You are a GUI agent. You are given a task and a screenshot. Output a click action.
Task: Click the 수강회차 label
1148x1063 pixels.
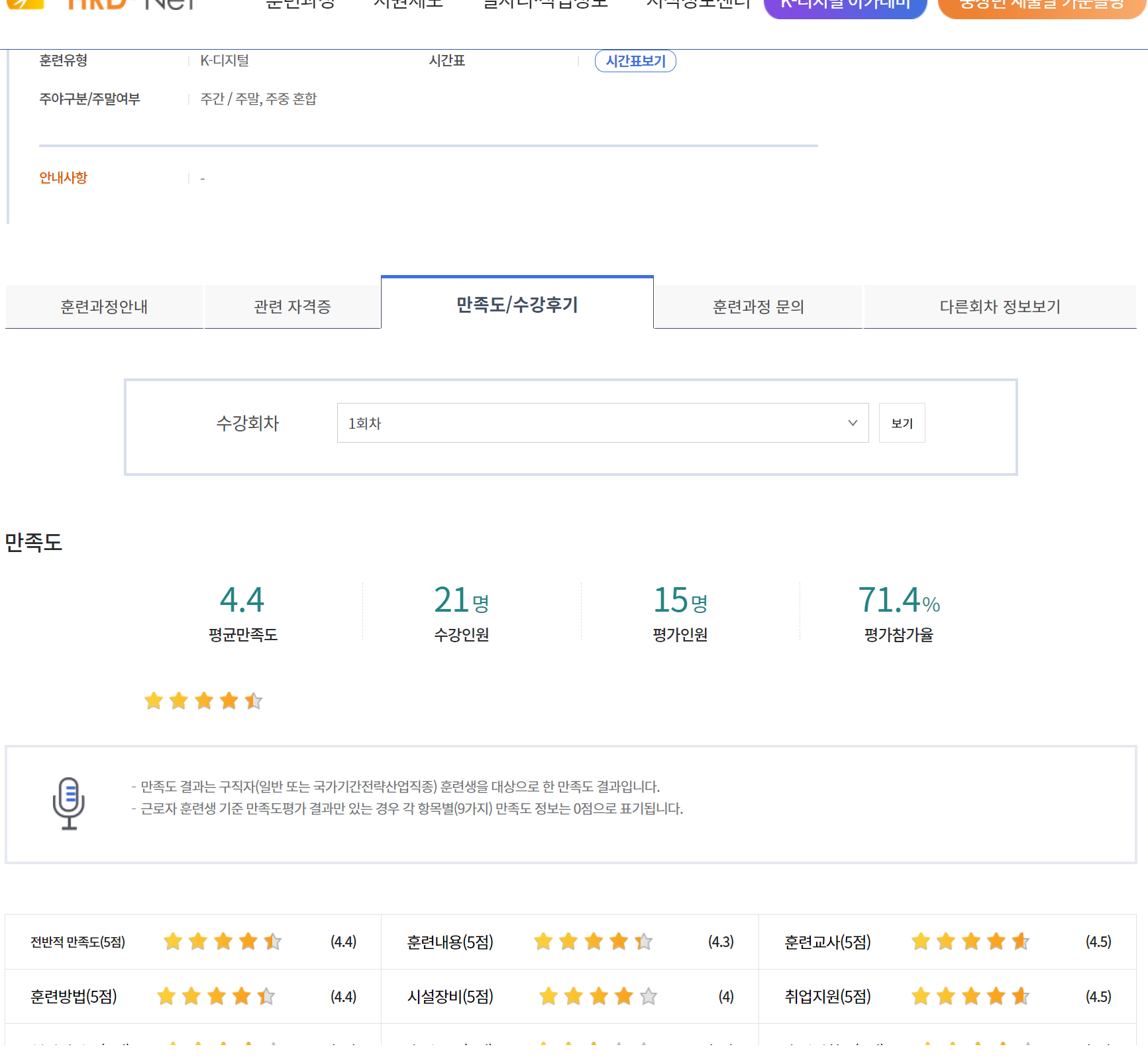point(248,423)
